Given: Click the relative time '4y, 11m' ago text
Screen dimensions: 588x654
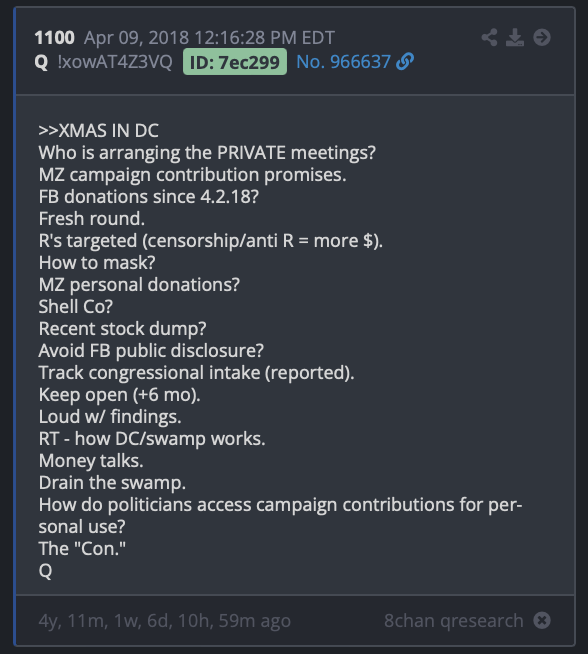Looking at the screenshot, I should coord(164,621).
